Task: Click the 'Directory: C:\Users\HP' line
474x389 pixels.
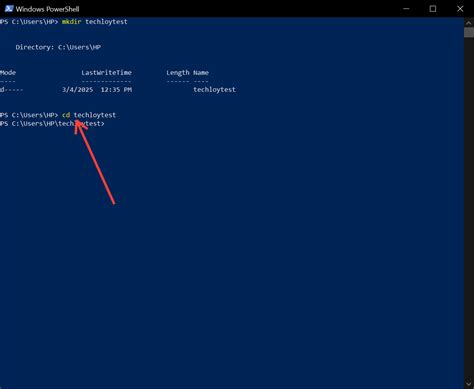Action: pos(58,47)
